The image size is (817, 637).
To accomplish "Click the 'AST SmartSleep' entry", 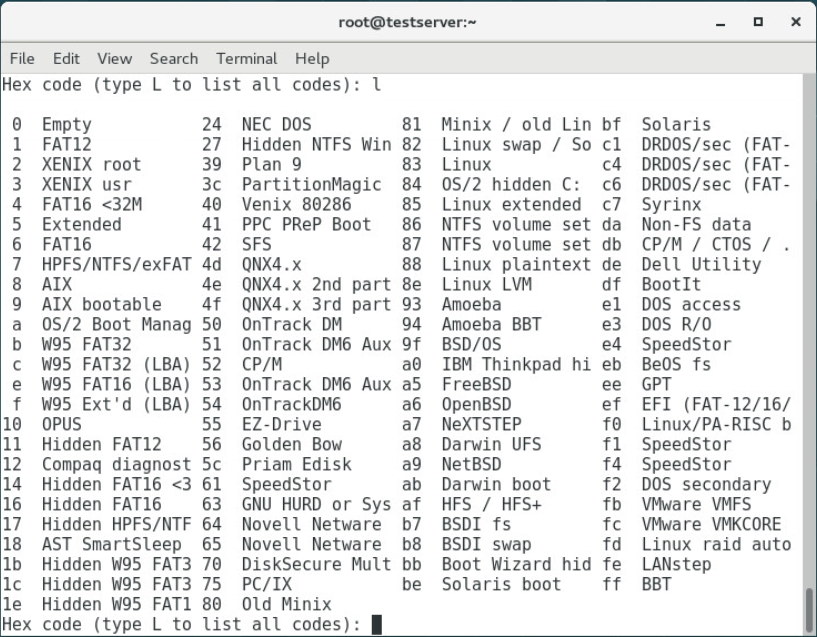I will [112, 544].
